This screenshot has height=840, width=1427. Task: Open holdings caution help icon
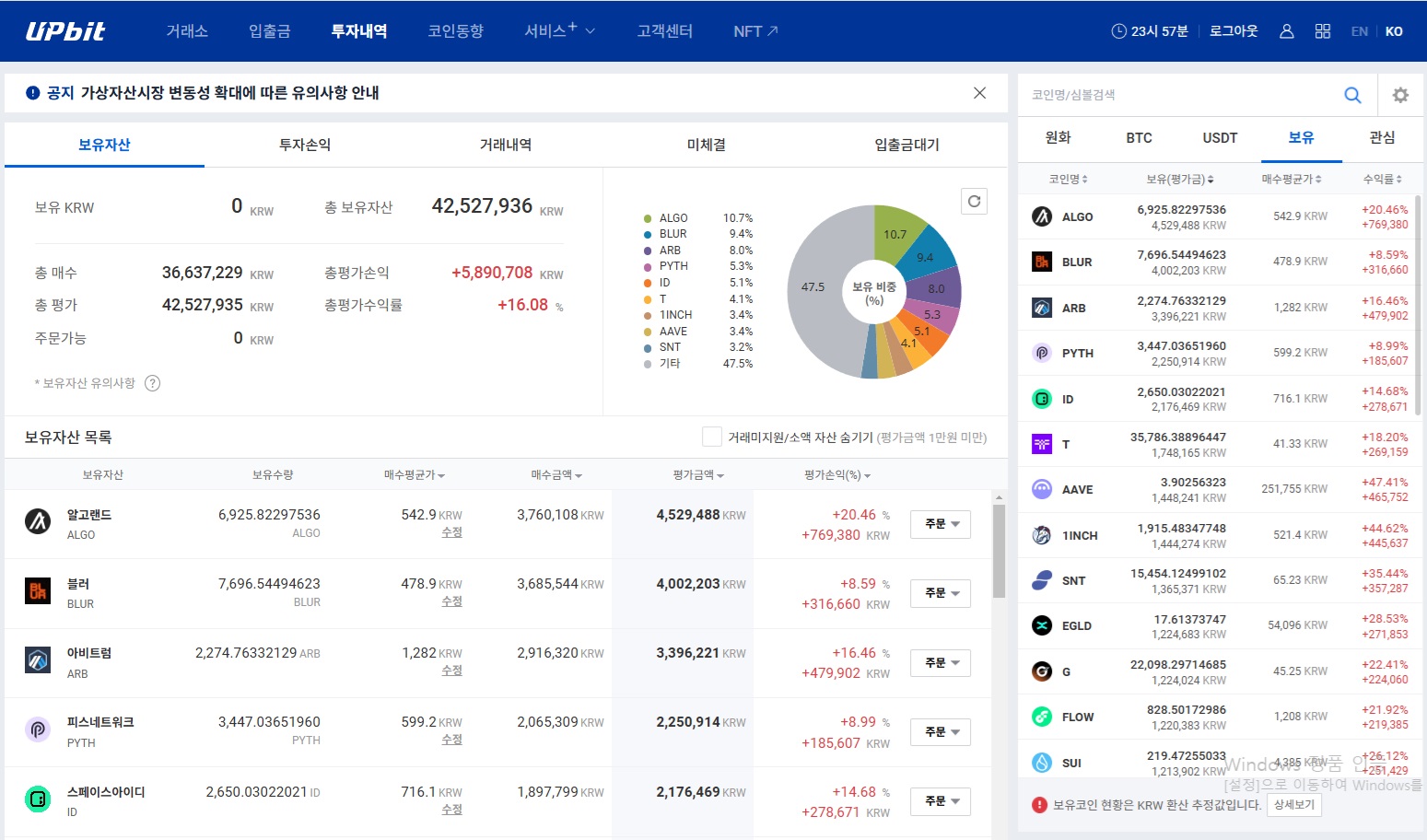point(153,383)
